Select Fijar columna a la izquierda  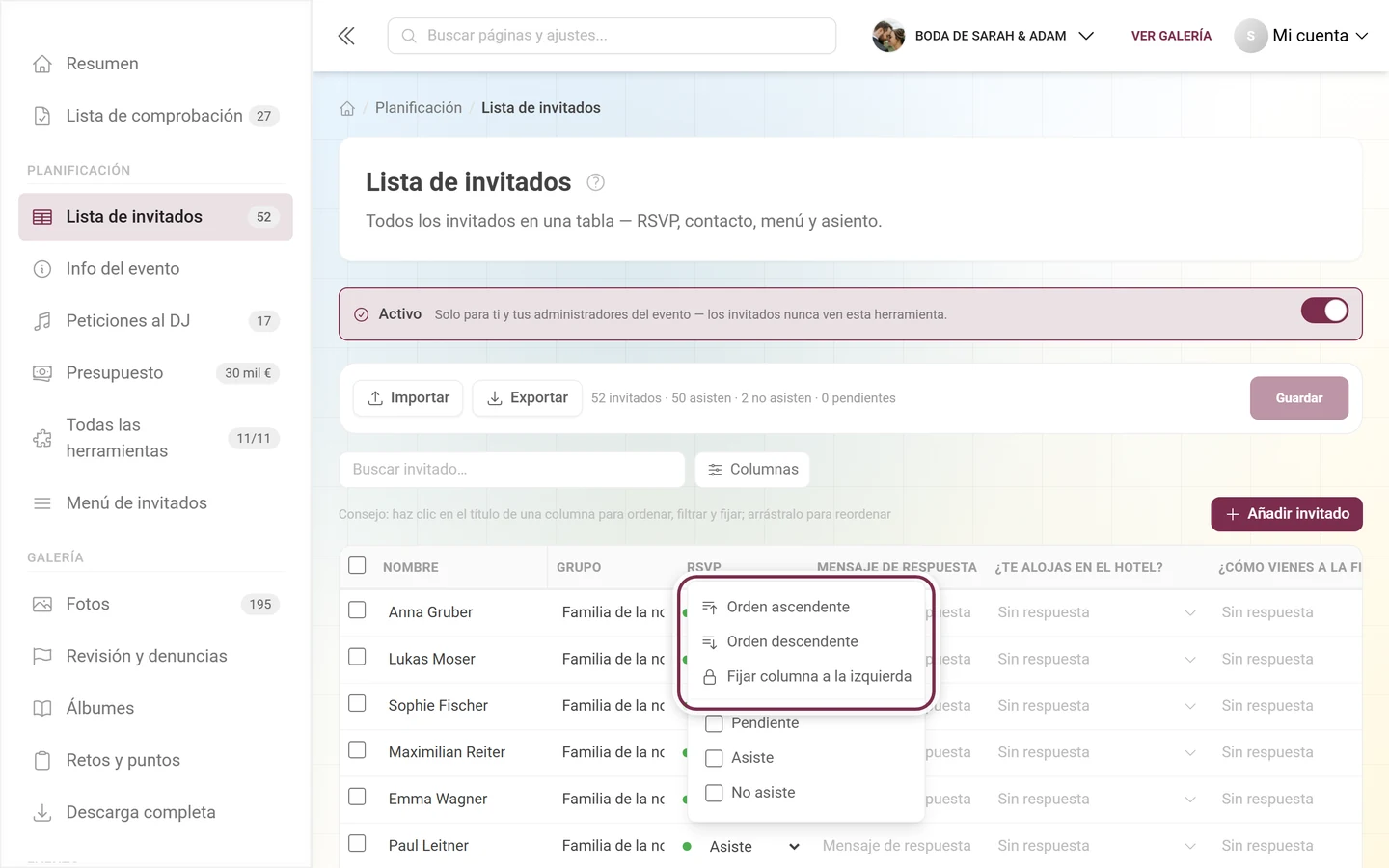[x=806, y=676]
